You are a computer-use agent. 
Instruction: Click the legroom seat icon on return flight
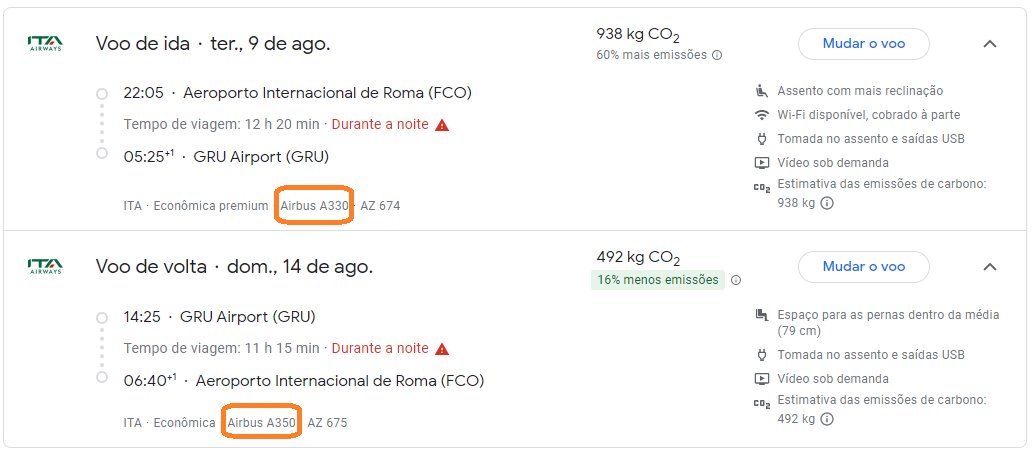coord(762,315)
